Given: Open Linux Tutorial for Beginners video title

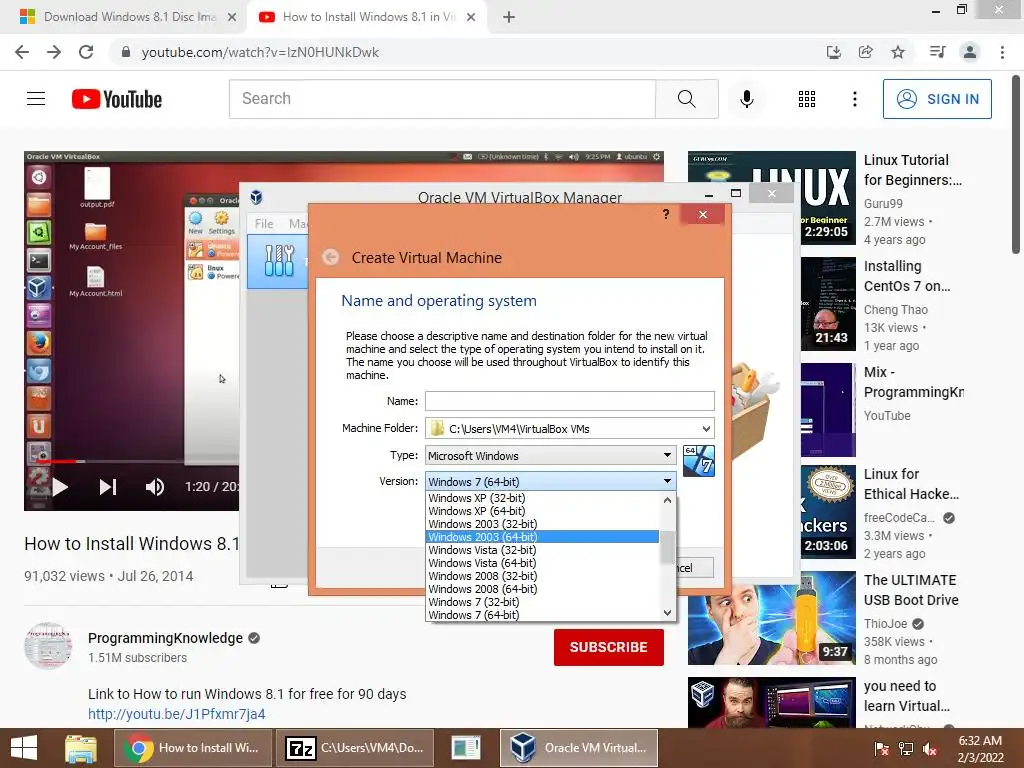Looking at the screenshot, I should coord(912,170).
